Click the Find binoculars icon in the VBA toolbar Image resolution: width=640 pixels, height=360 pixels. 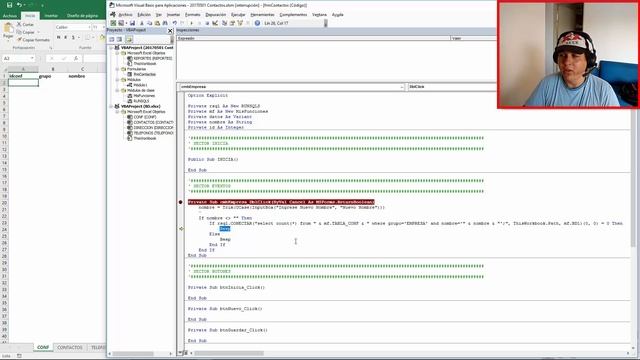click(165, 23)
